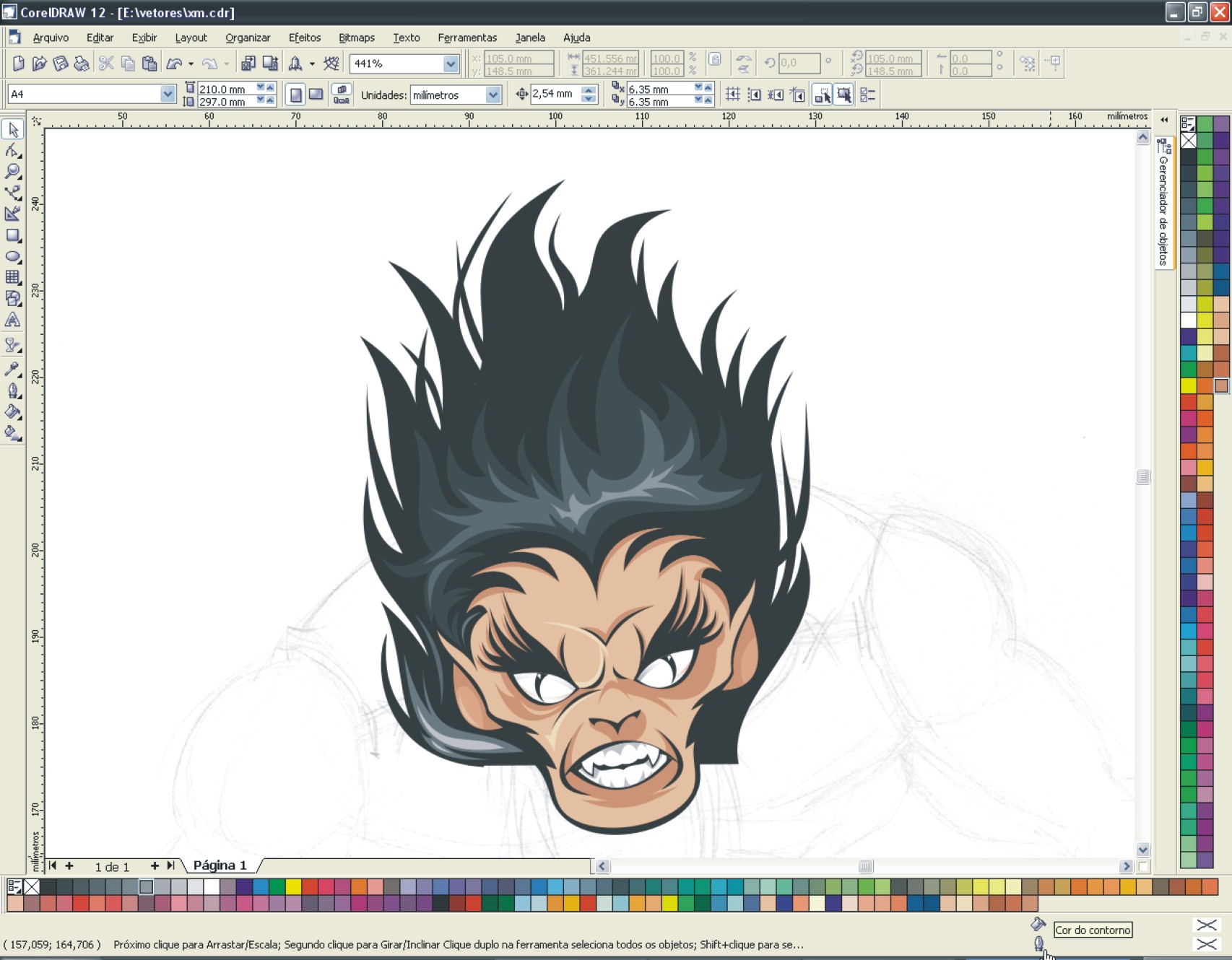Create a new document
The width and height of the screenshot is (1232, 960).
[18, 64]
